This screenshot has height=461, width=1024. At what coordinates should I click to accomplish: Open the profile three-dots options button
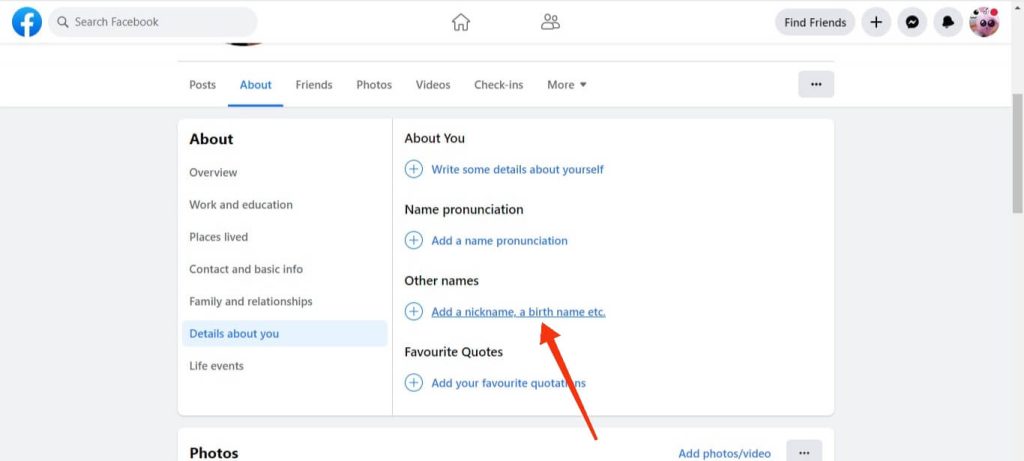(x=816, y=84)
